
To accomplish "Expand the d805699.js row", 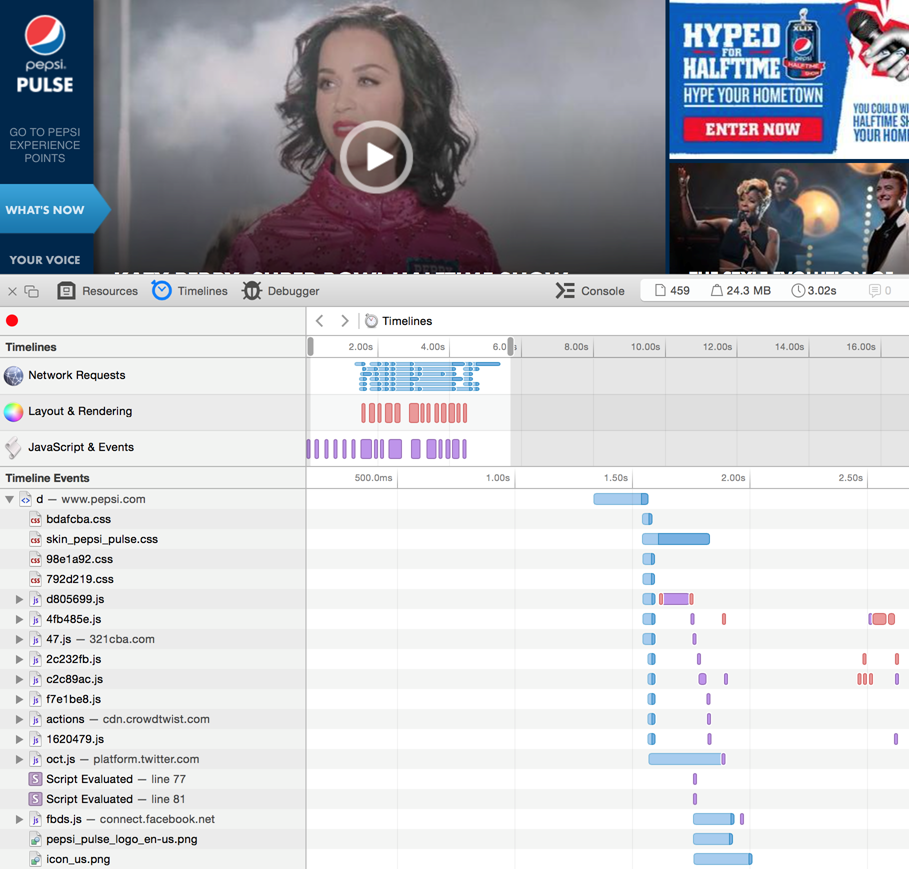I will pos(19,599).
